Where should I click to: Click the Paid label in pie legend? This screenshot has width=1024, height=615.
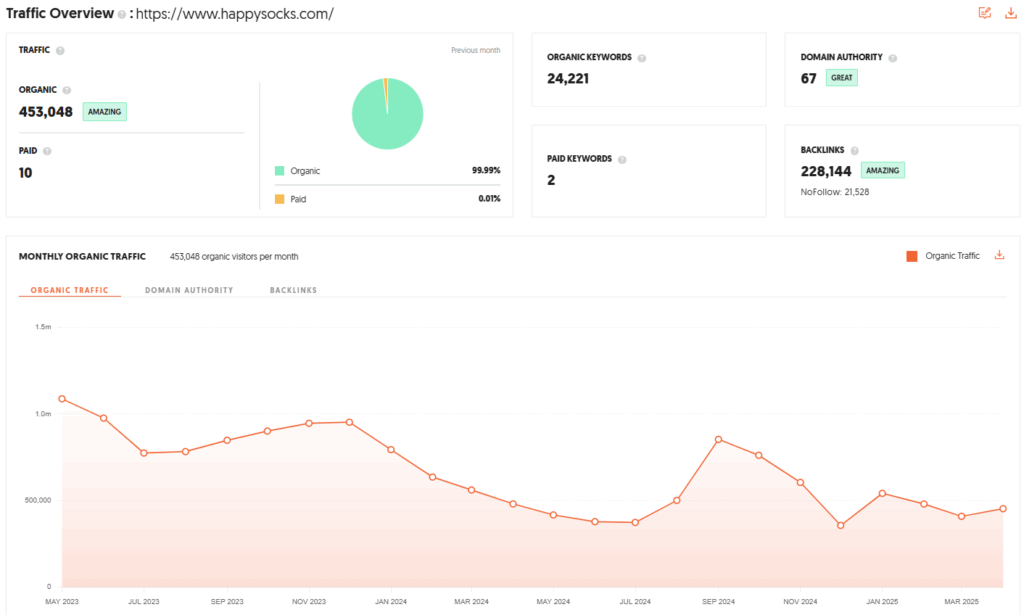tap(298, 199)
